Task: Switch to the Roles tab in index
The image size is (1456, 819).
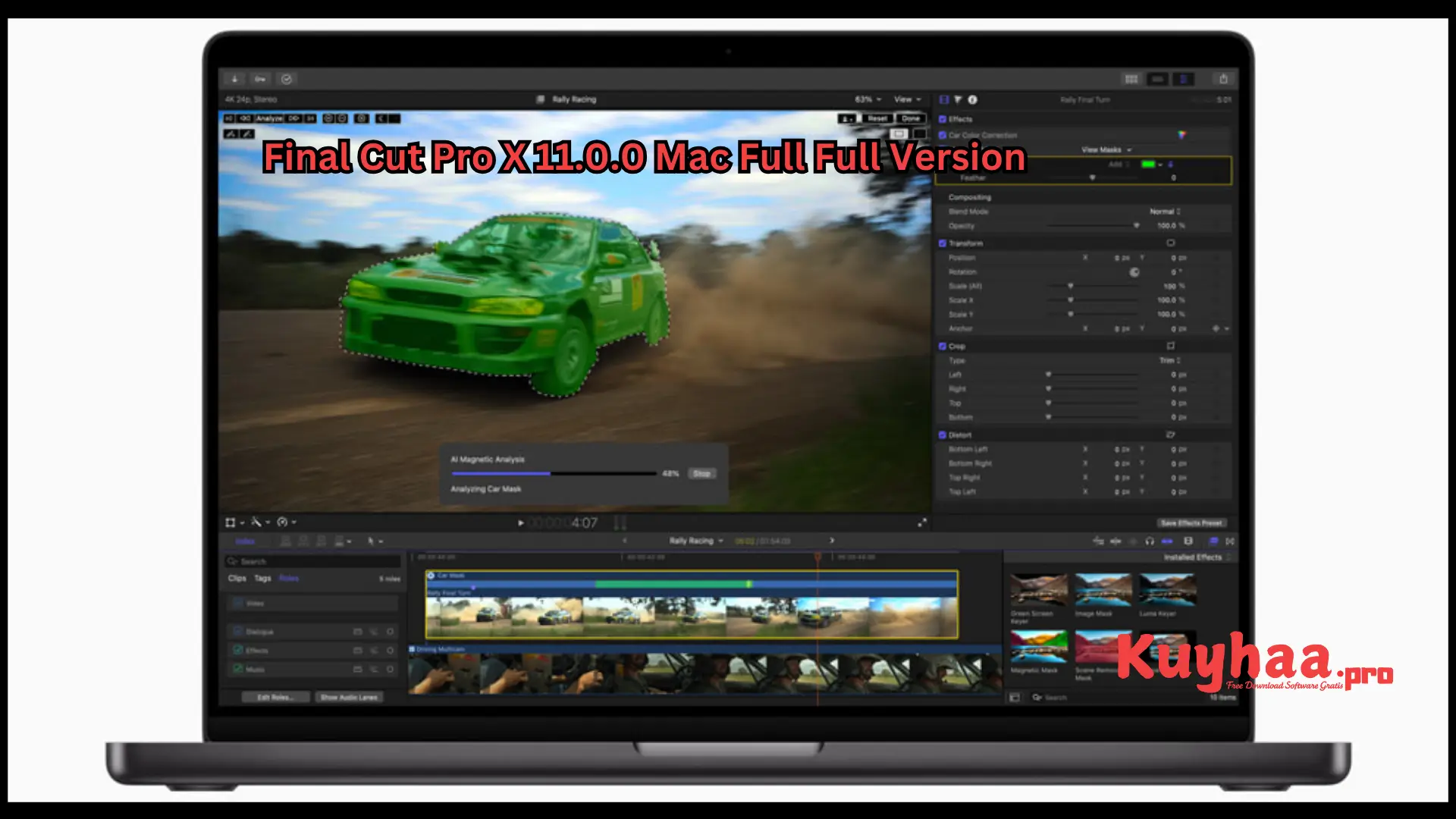Action: tap(289, 578)
